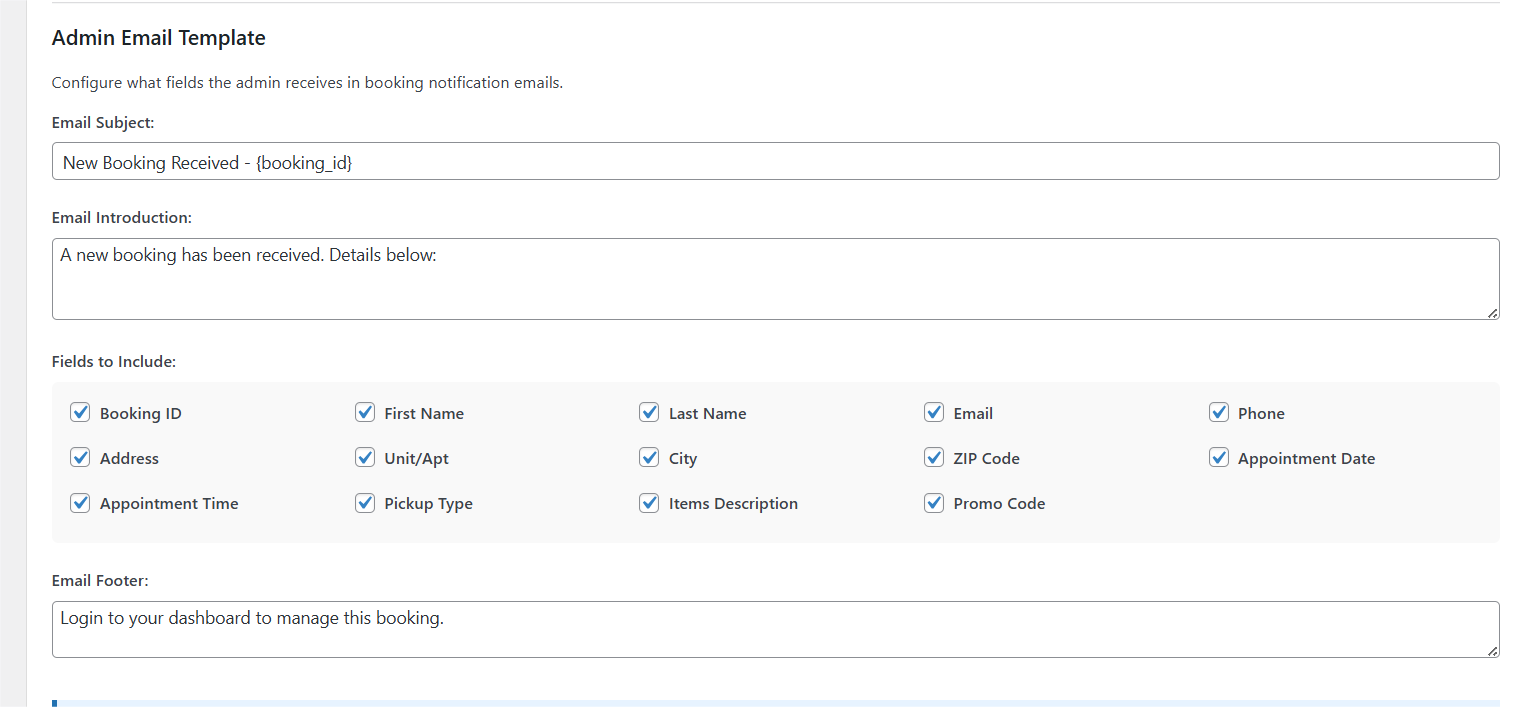The width and height of the screenshot is (1525, 707).
Task: Uncheck the Email field option
Action: (x=933, y=412)
